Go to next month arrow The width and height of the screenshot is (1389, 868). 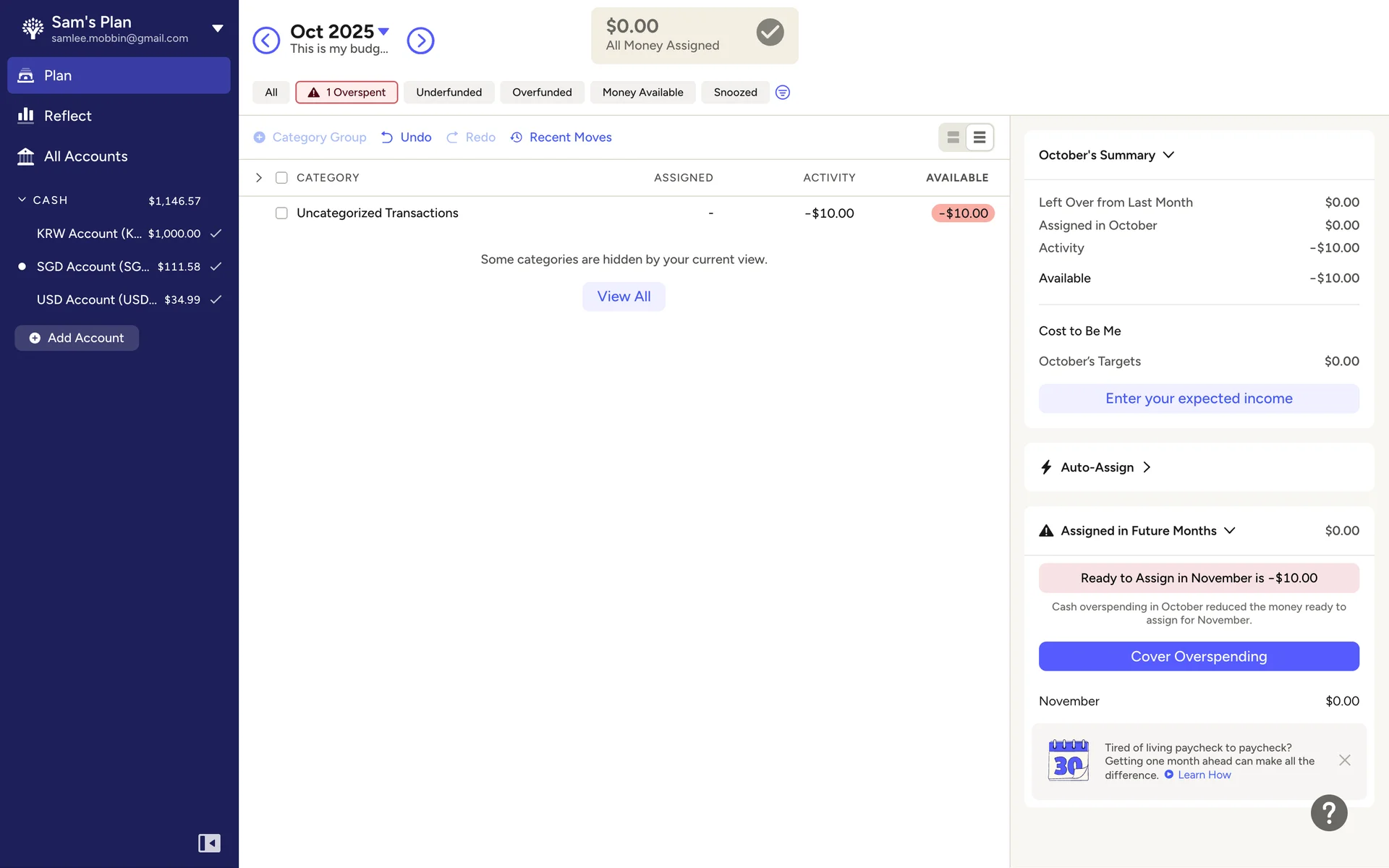pos(420,41)
